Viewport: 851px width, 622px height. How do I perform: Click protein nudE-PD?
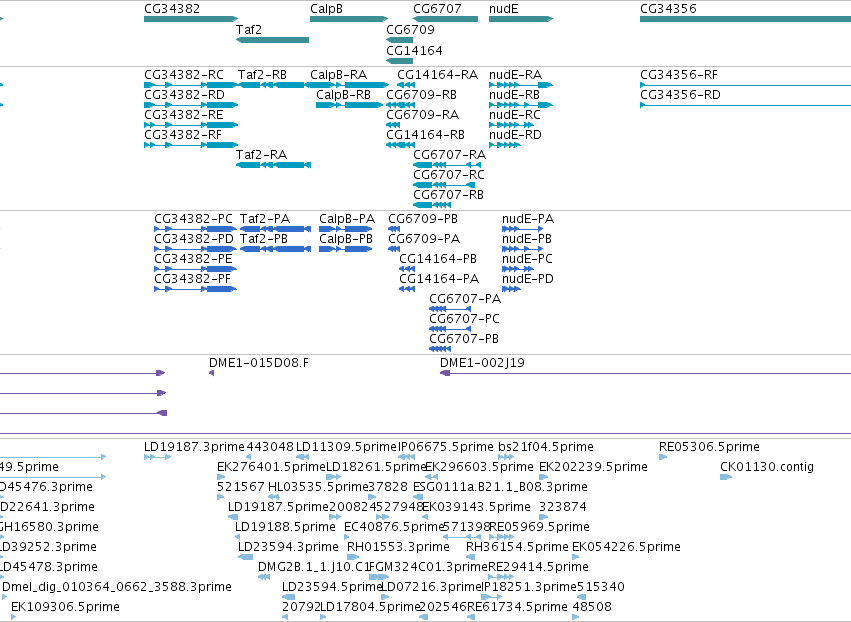point(528,279)
